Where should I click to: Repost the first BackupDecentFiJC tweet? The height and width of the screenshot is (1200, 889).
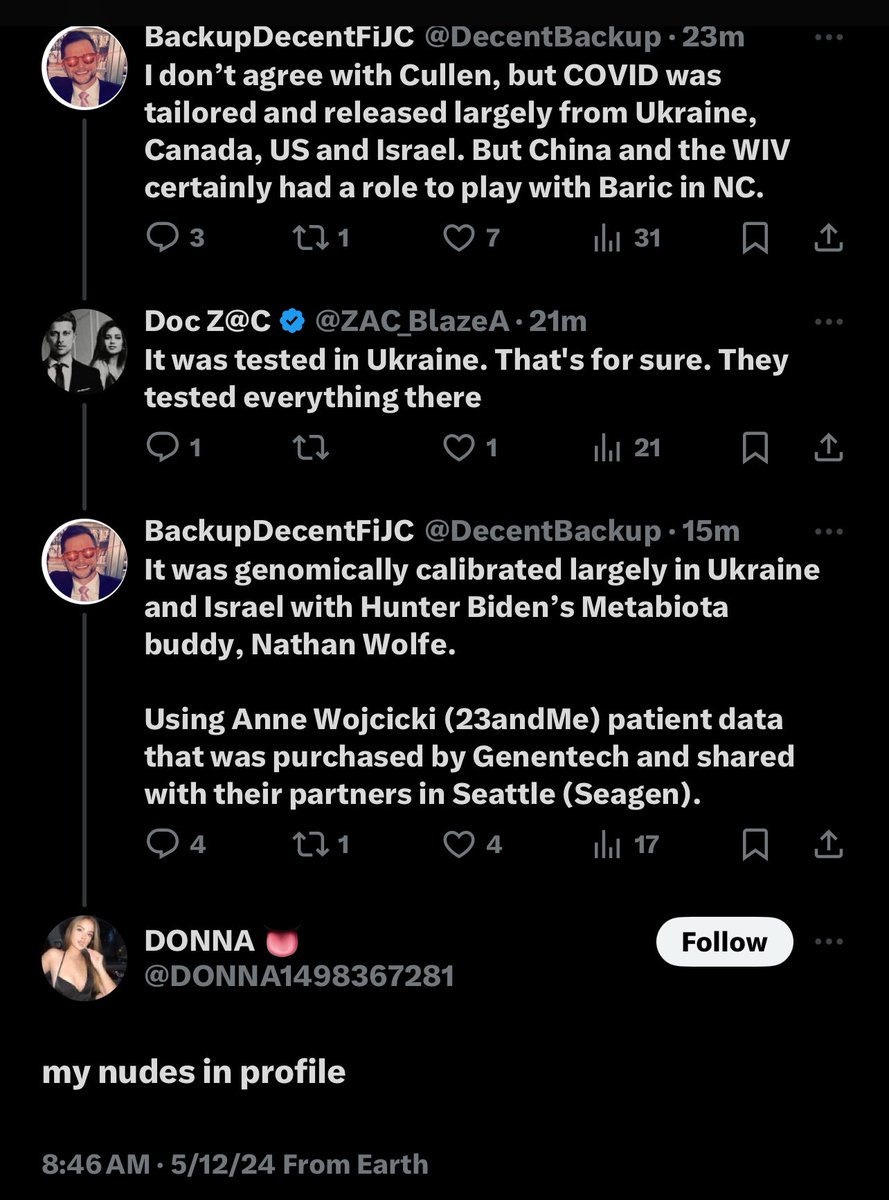click(305, 238)
